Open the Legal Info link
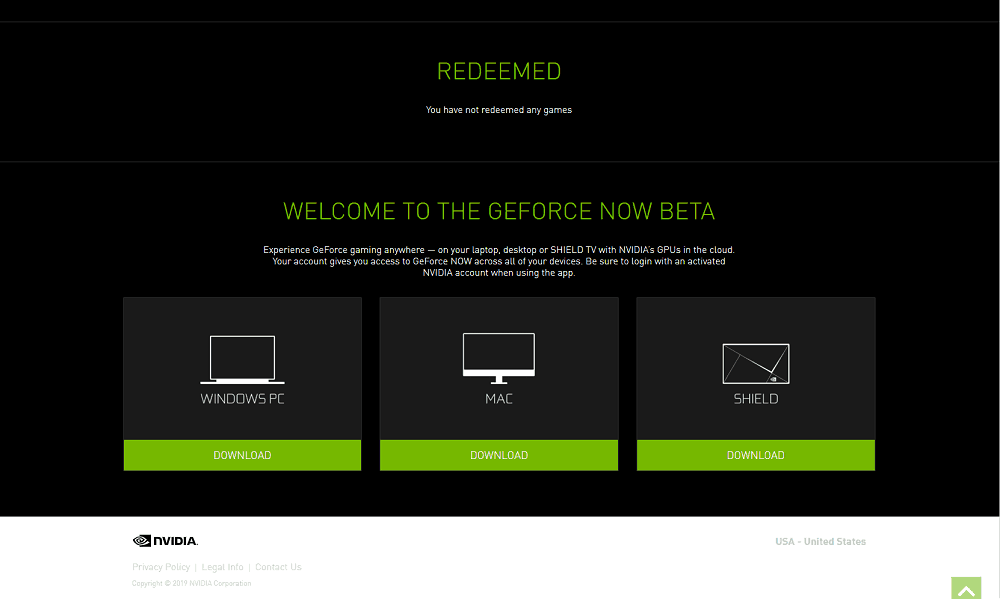Image resolution: width=1000 pixels, height=599 pixels. [223, 567]
